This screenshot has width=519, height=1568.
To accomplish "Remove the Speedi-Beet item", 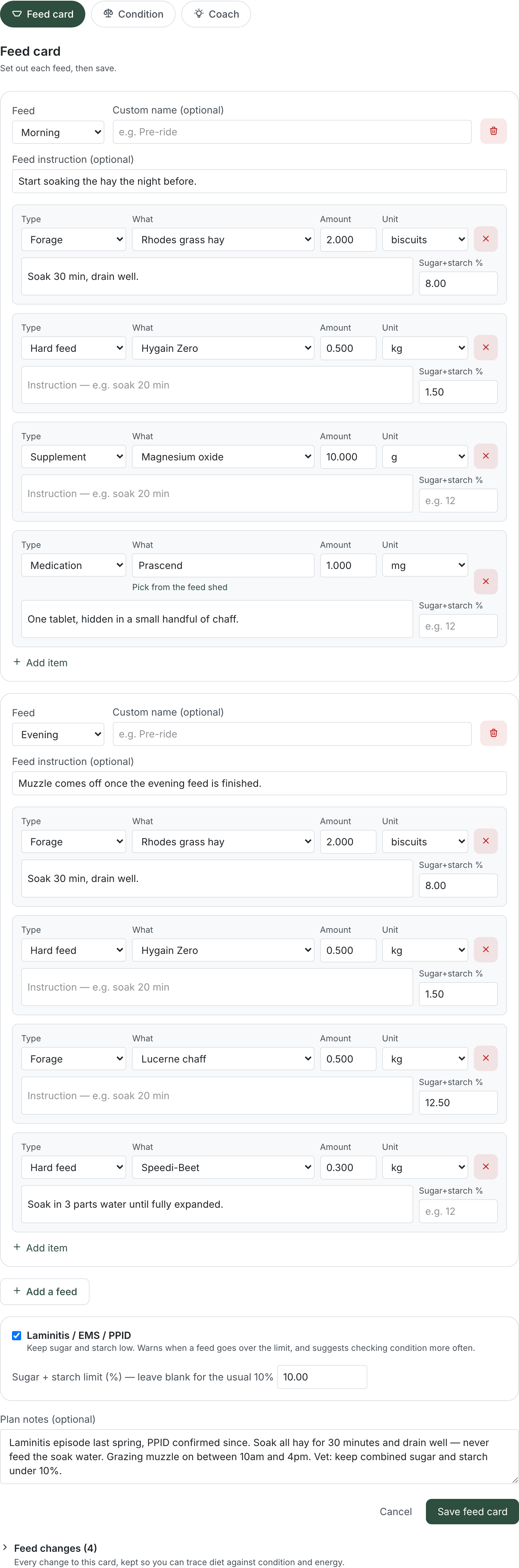I will pos(486,1167).
